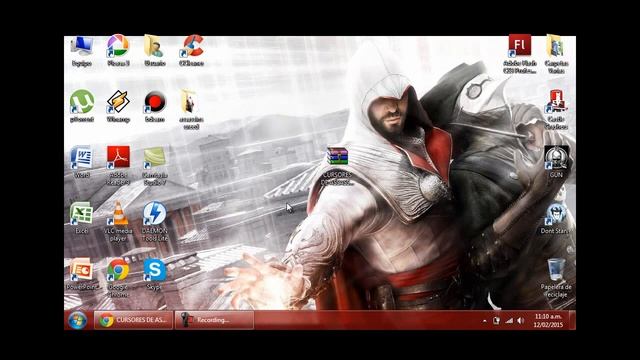Open the red record-button recorder shortcut
This screenshot has height=360, width=640.
click(155, 106)
